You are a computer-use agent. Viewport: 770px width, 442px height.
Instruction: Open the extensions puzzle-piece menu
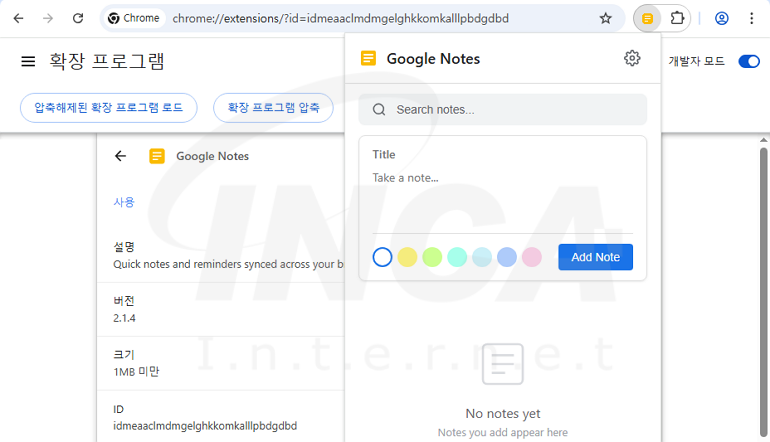(x=677, y=18)
